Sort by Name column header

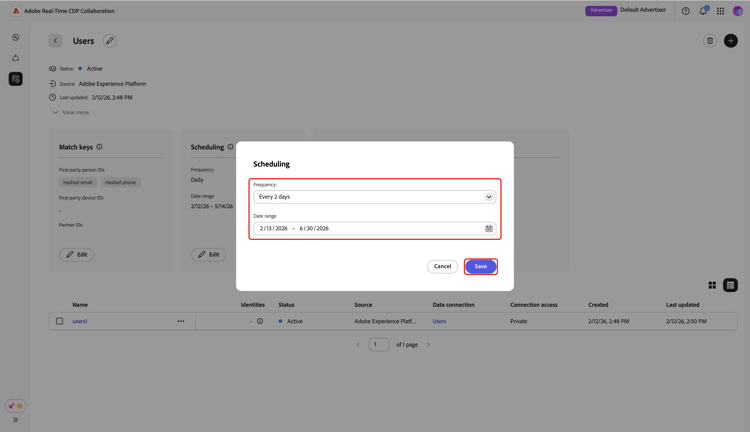tap(80, 305)
